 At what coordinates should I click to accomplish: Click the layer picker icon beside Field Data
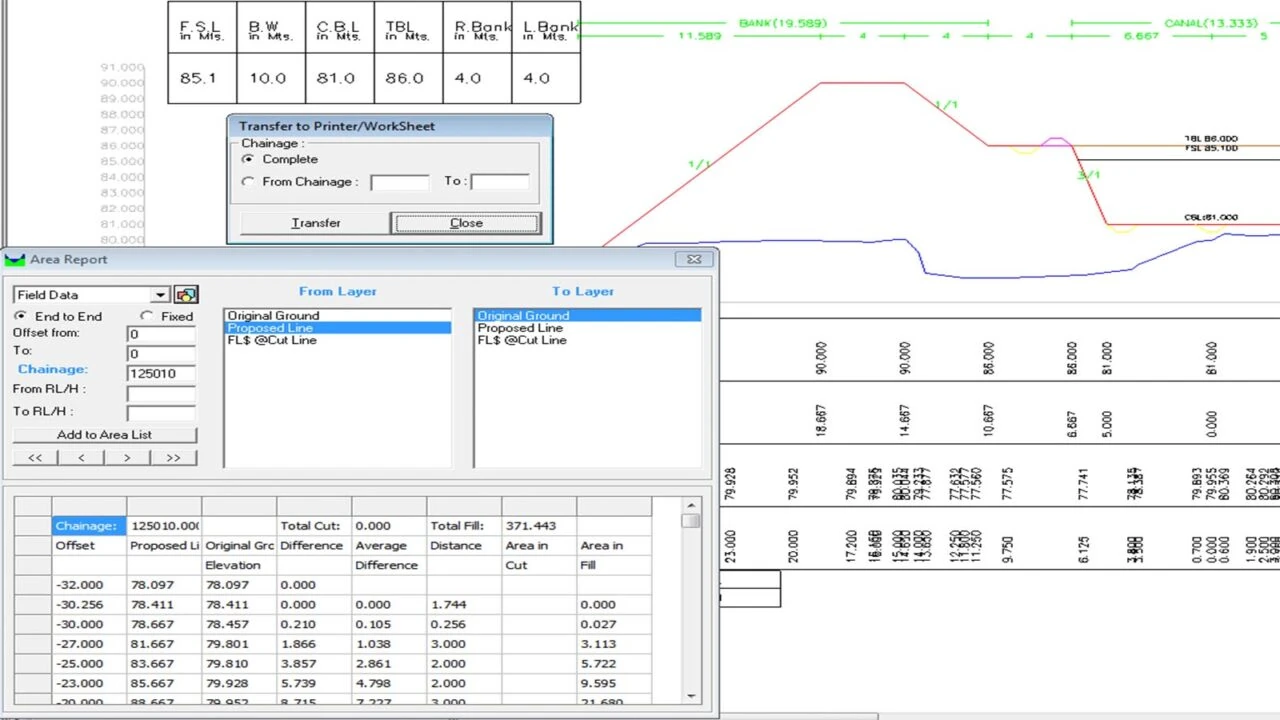[186, 295]
